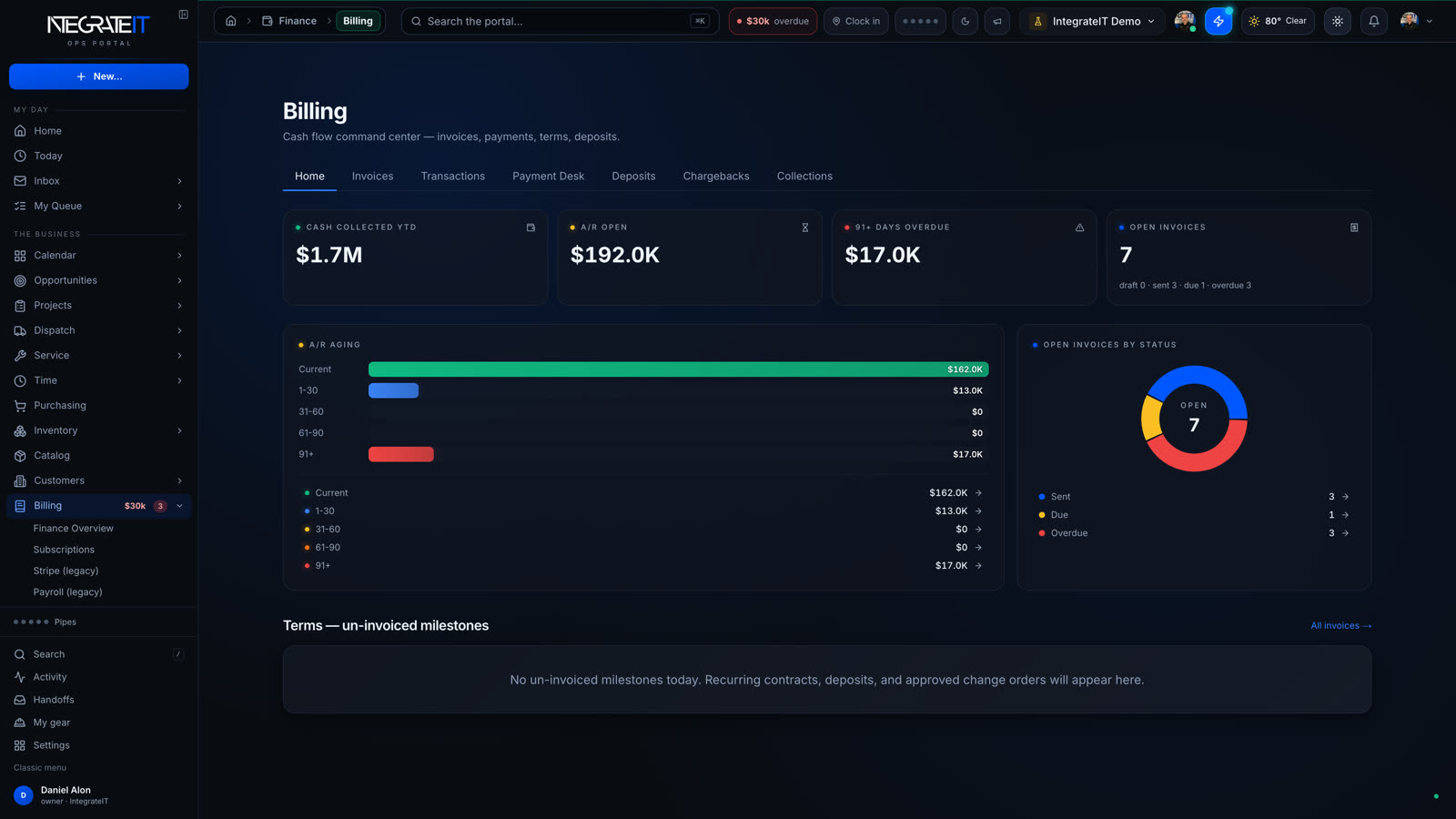1456x819 pixels.
Task: Open Stripe (legacy) sub-item
Action: [x=66, y=571]
